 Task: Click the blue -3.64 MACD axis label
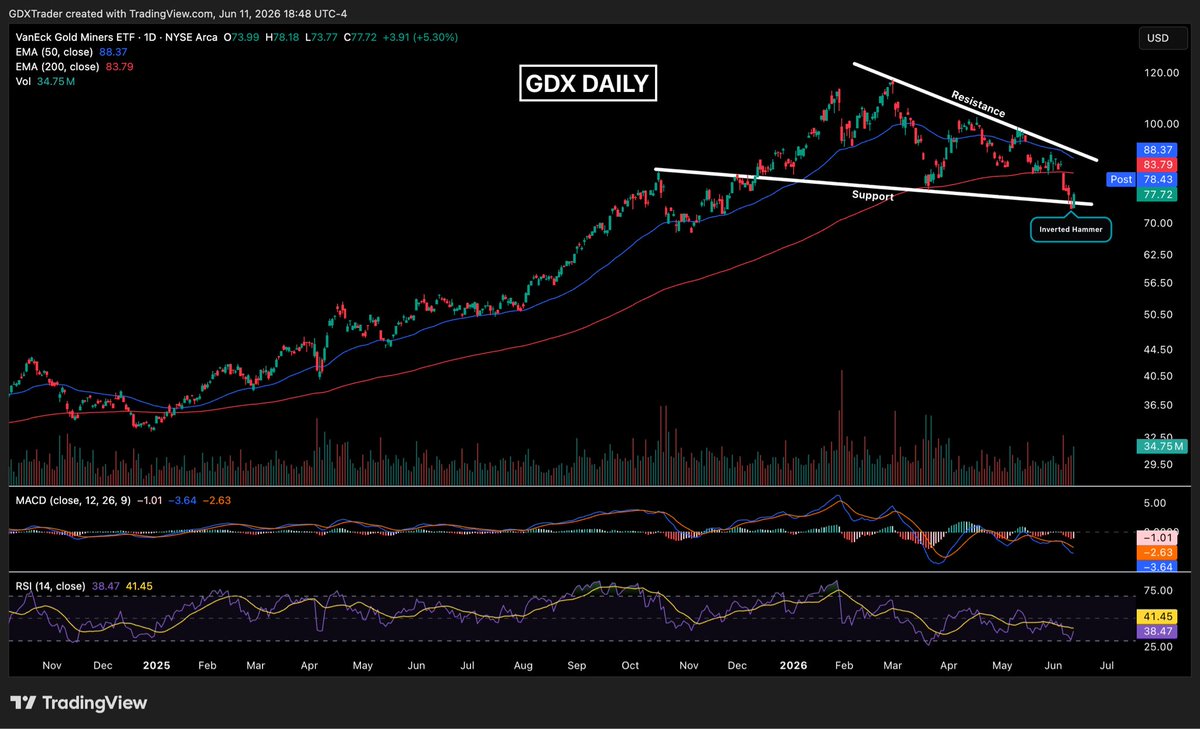click(x=1158, y=565)
